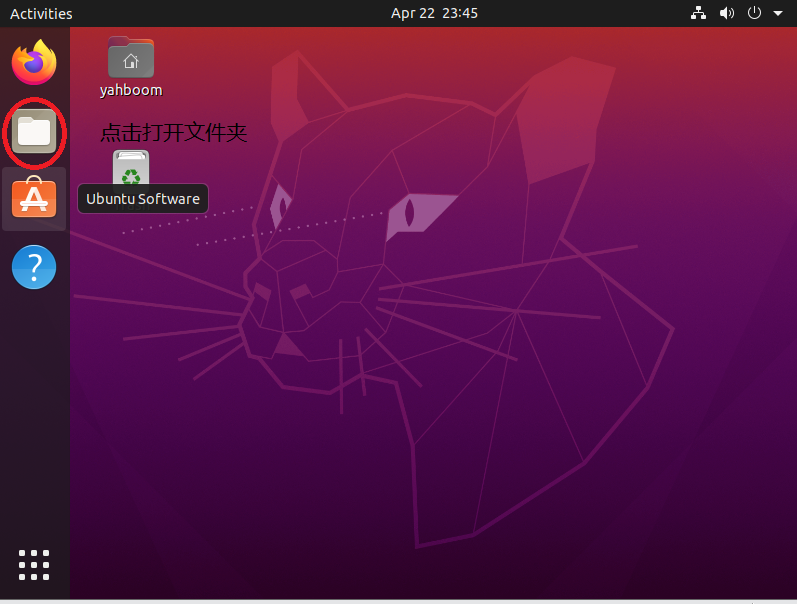The width and height of the screenshot is (797, 604).
Task: Click the wired network status icon
Action: [698, 13]
